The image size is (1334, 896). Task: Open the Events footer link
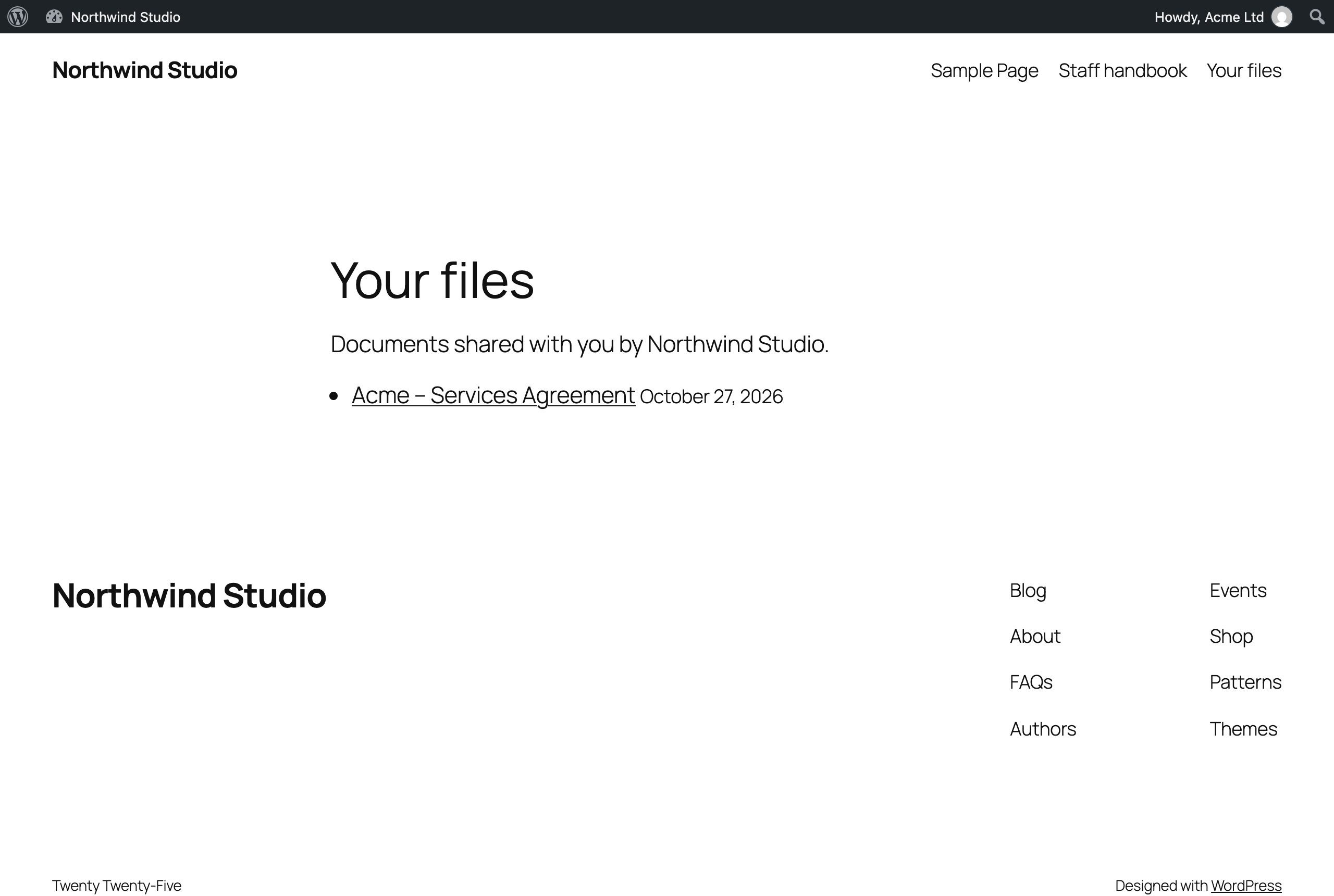(1238, 590)
